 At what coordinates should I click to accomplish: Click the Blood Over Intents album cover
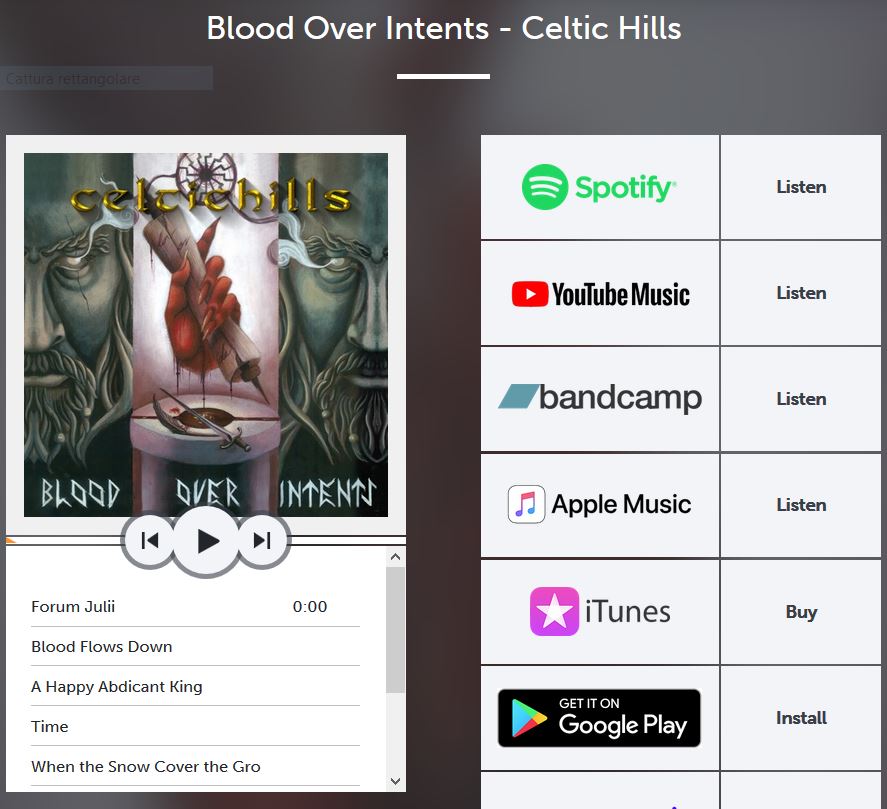pyautogui.click(x=206, y=335)
